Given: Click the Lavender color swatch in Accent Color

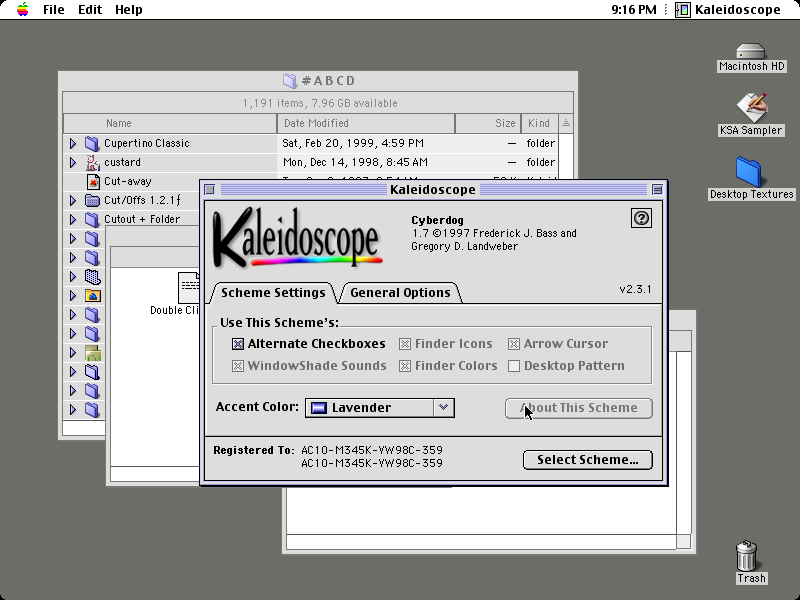Looking at the screenshot, I should pyautogui.click(x=319, y=408).
